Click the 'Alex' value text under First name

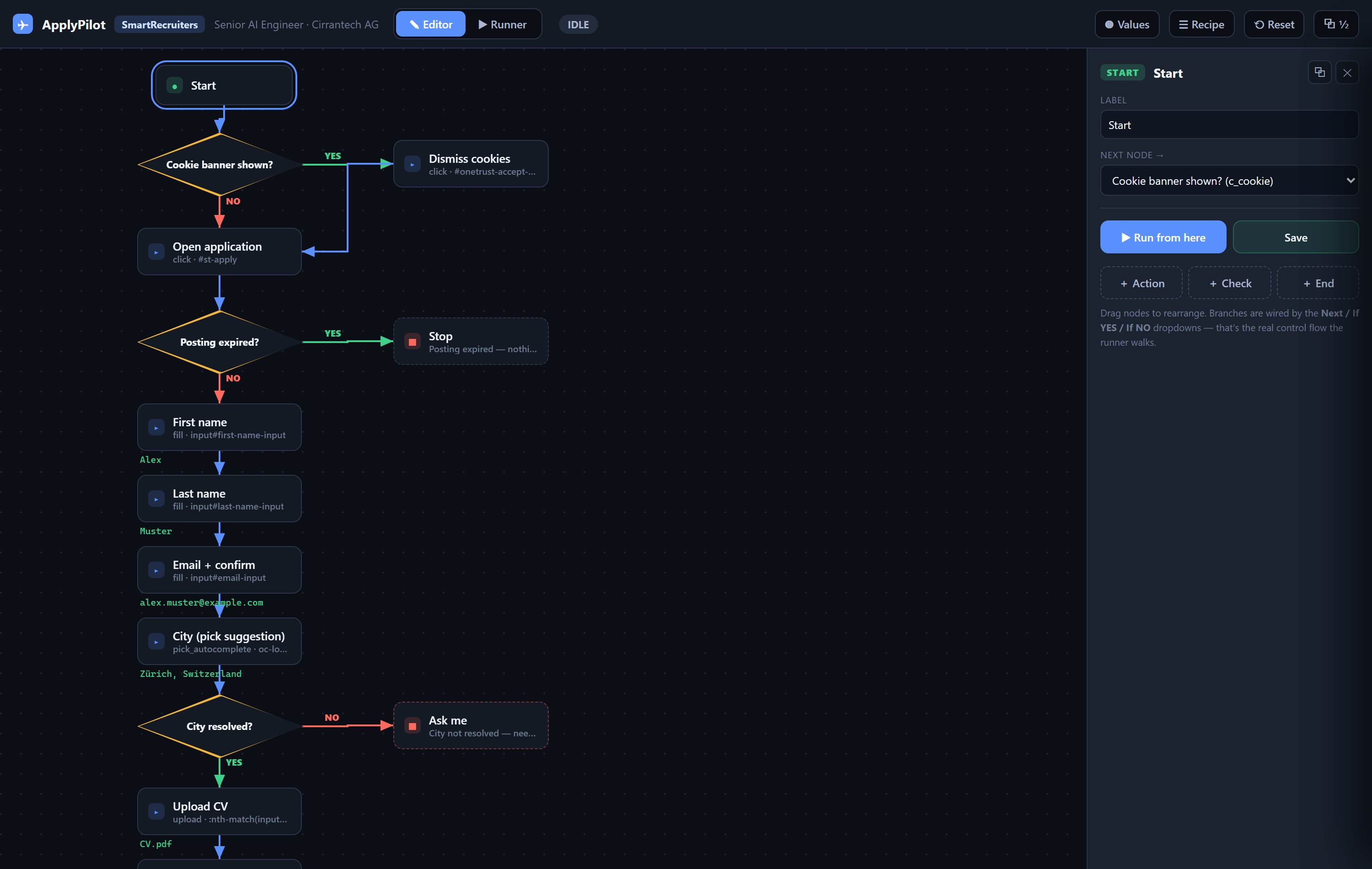tap(150, 460)
